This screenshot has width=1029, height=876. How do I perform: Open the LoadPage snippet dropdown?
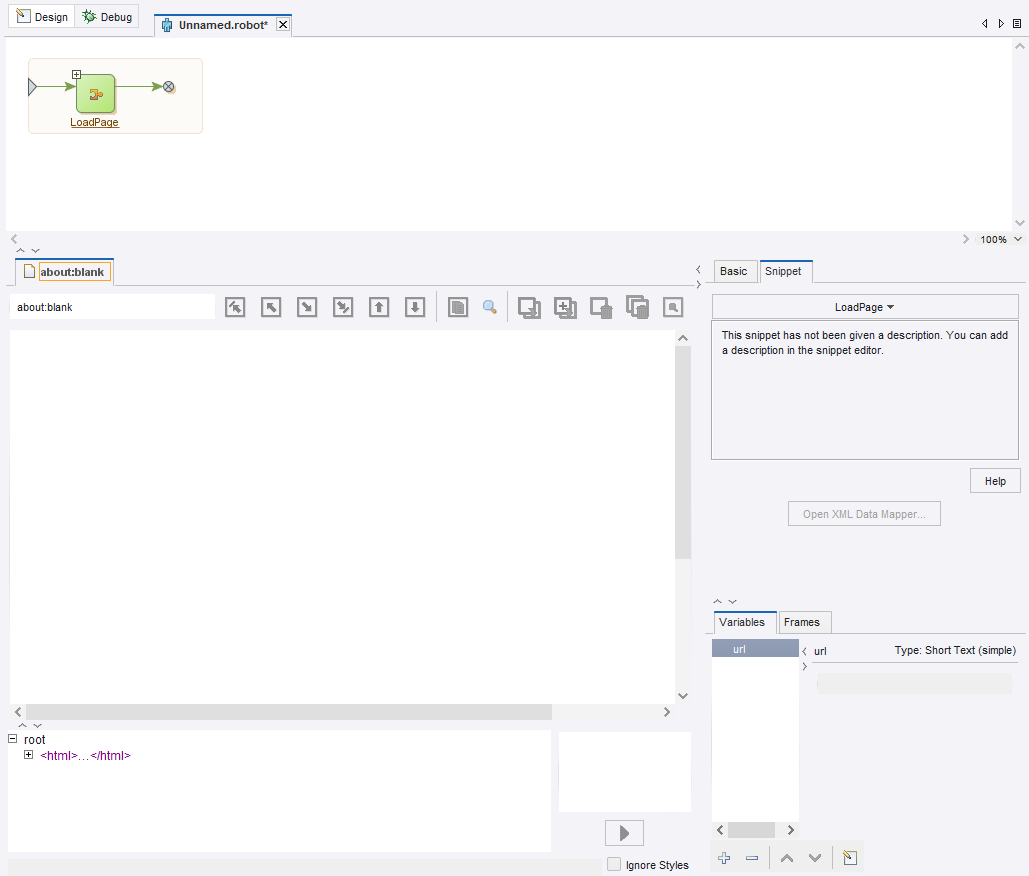click(x=864, y=306)
